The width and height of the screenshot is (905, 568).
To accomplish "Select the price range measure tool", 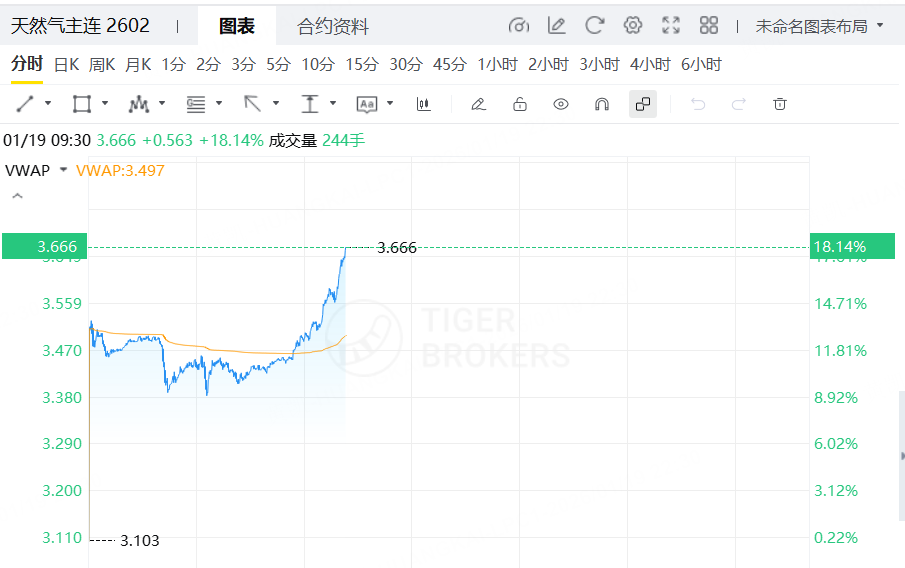I will tap(310, 104).
